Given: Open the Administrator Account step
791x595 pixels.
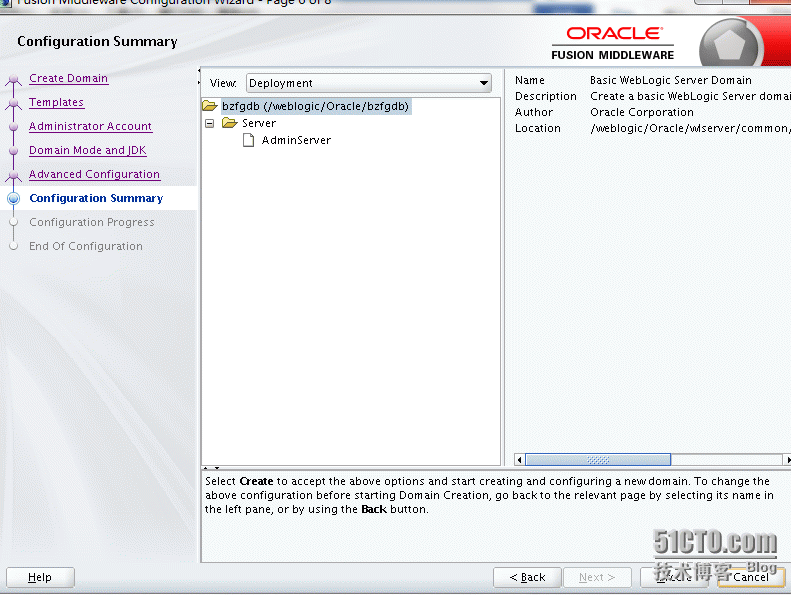Looking at the screenshot, I should (x=90, y=126).
